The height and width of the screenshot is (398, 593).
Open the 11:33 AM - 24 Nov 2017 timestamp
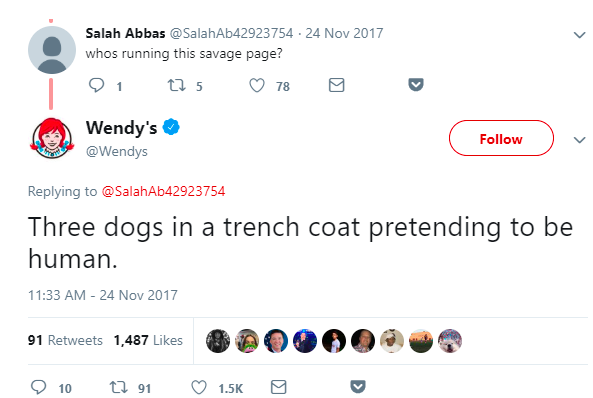[102, 295]
